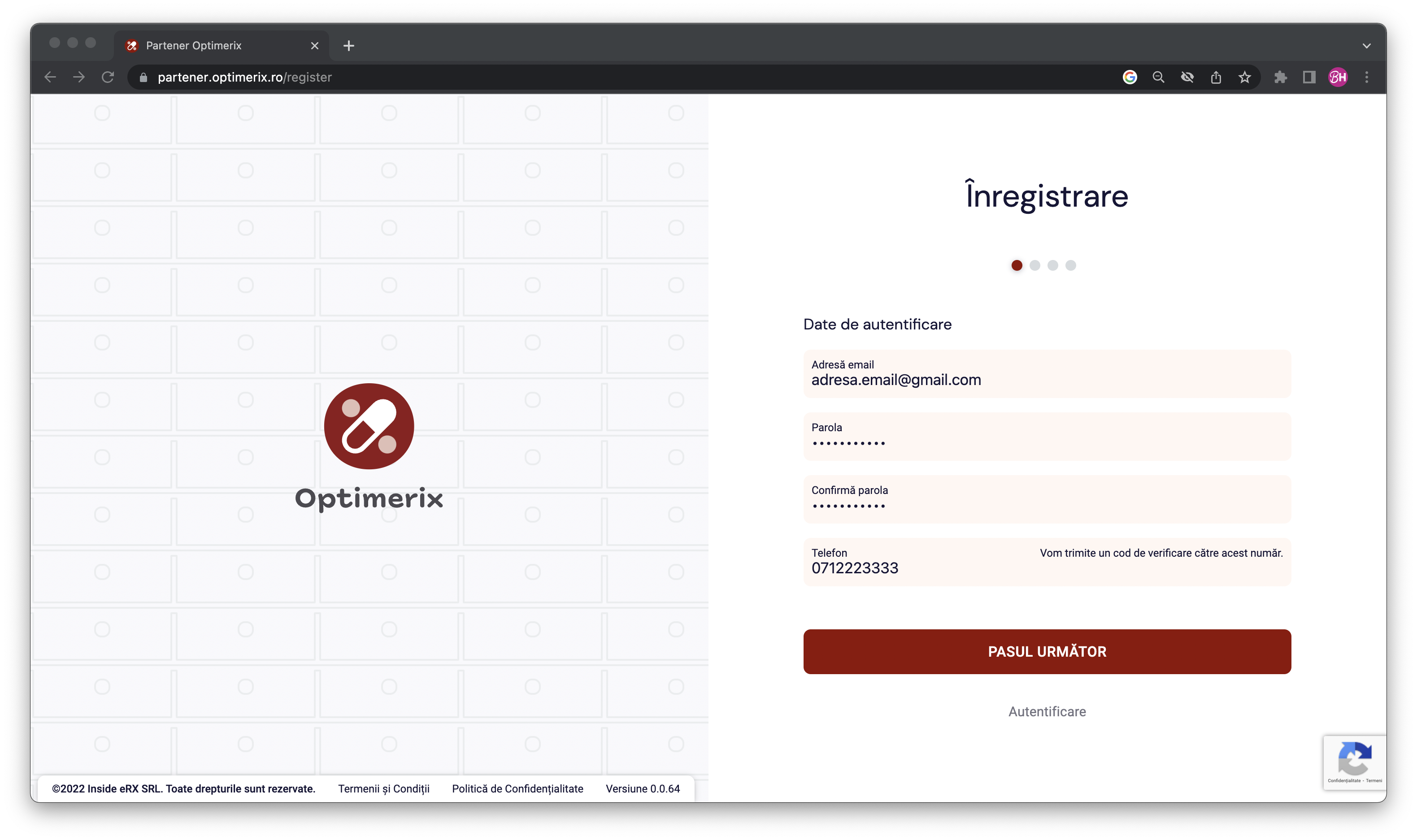Viewport: 1417px width, 840px height.
Task: Open the extensions puzzle icon
Action: tap(1281, 77)
